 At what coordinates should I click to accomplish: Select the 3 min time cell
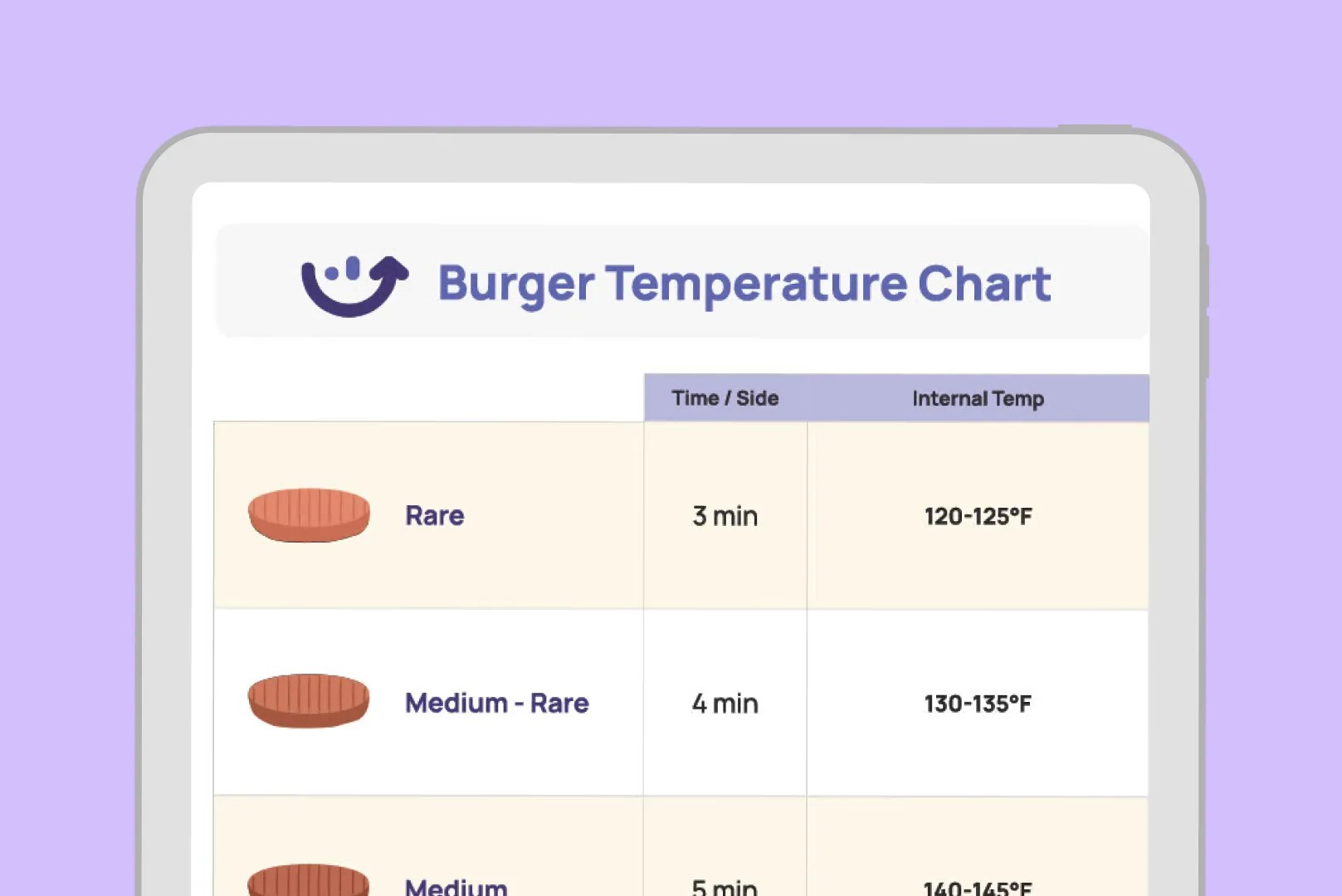coord(725,515)
